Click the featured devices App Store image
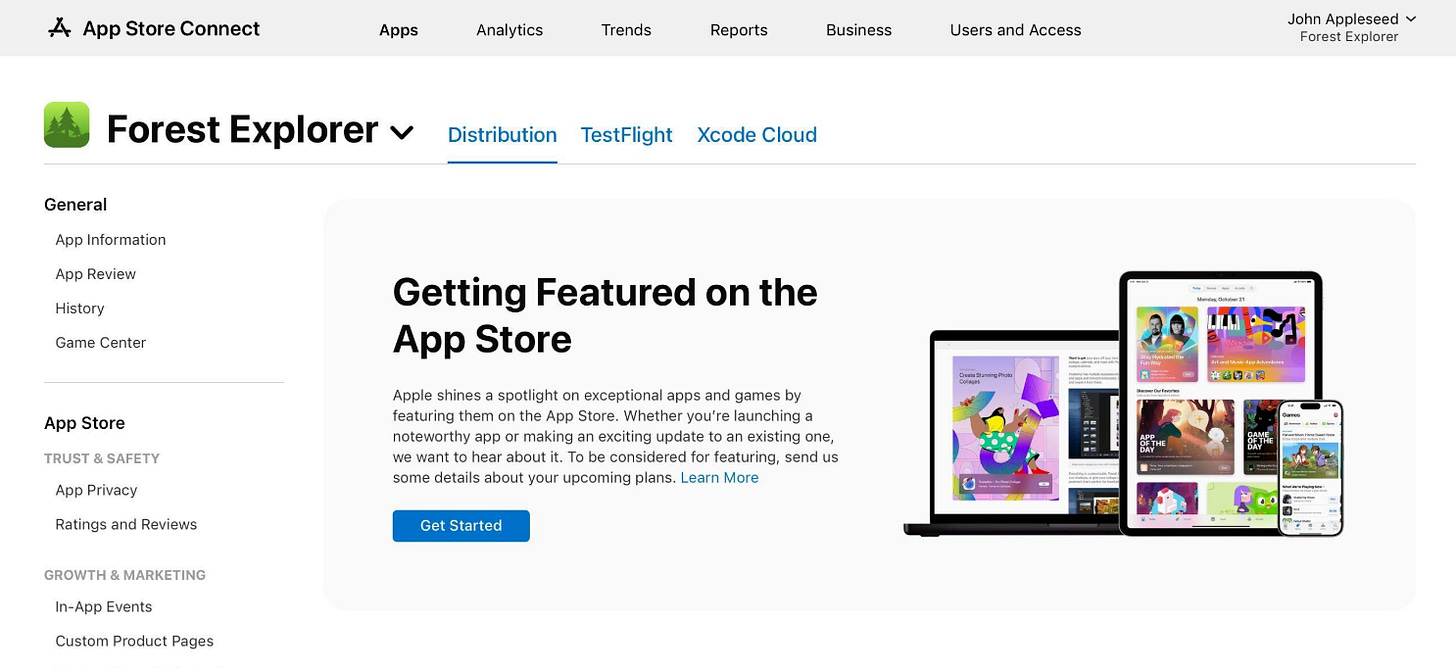 (1123, 404)
